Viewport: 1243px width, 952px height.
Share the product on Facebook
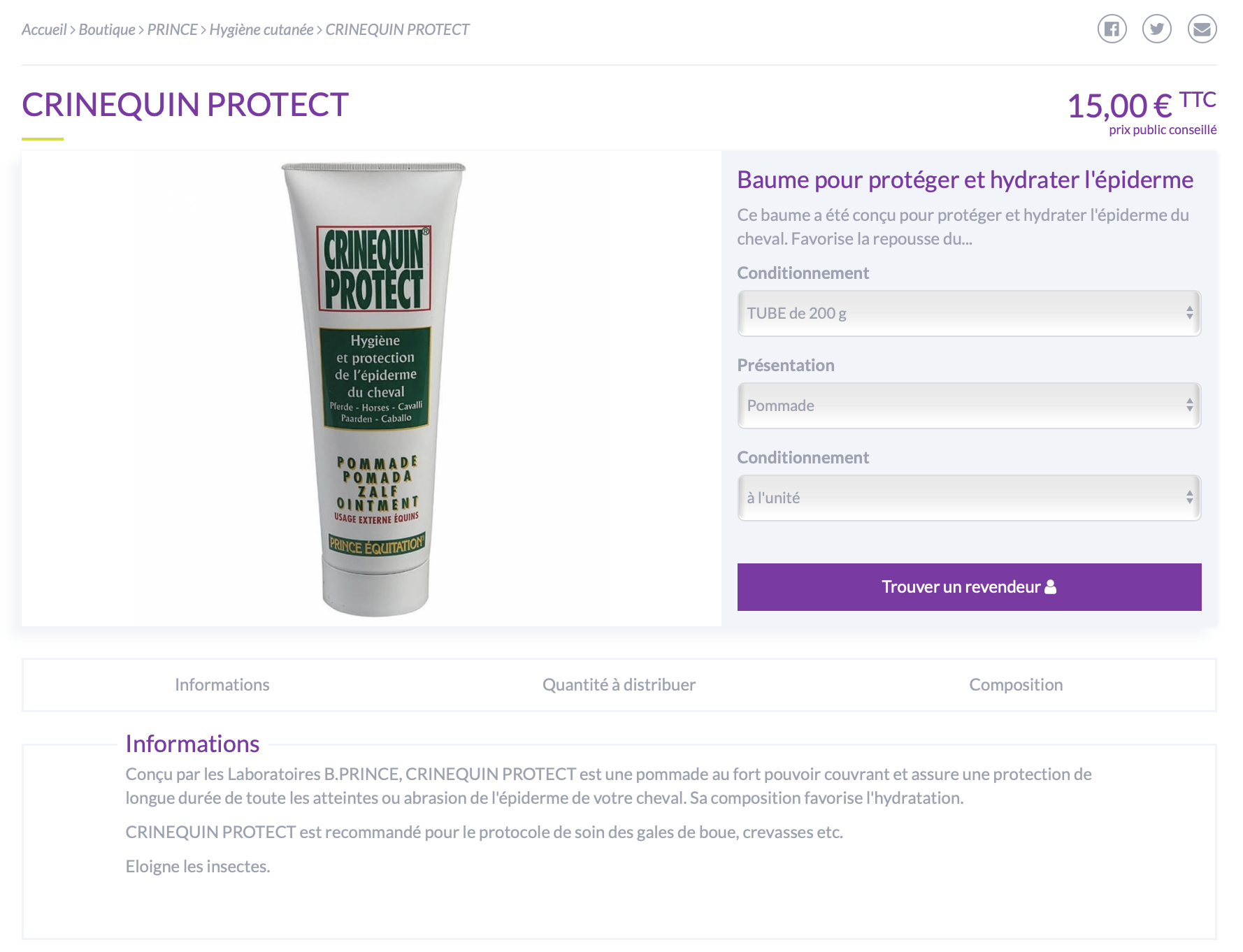pos(1112,29)
